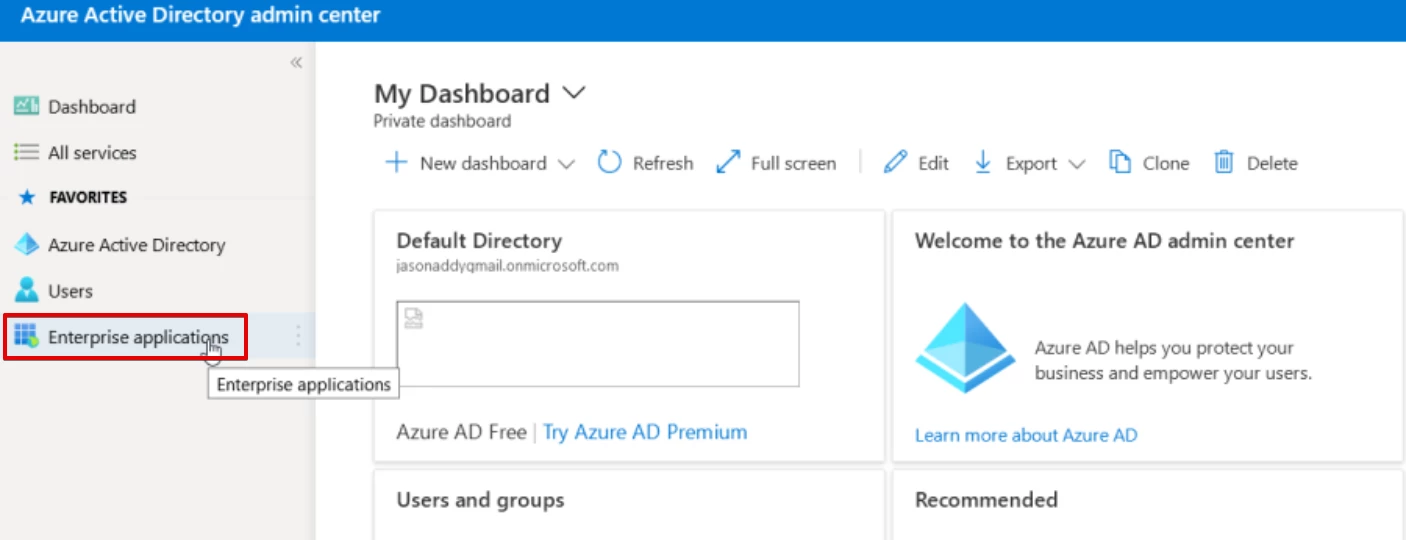Open Users in the sidebar
1406x540 pixels.
[x=70, y=291]
